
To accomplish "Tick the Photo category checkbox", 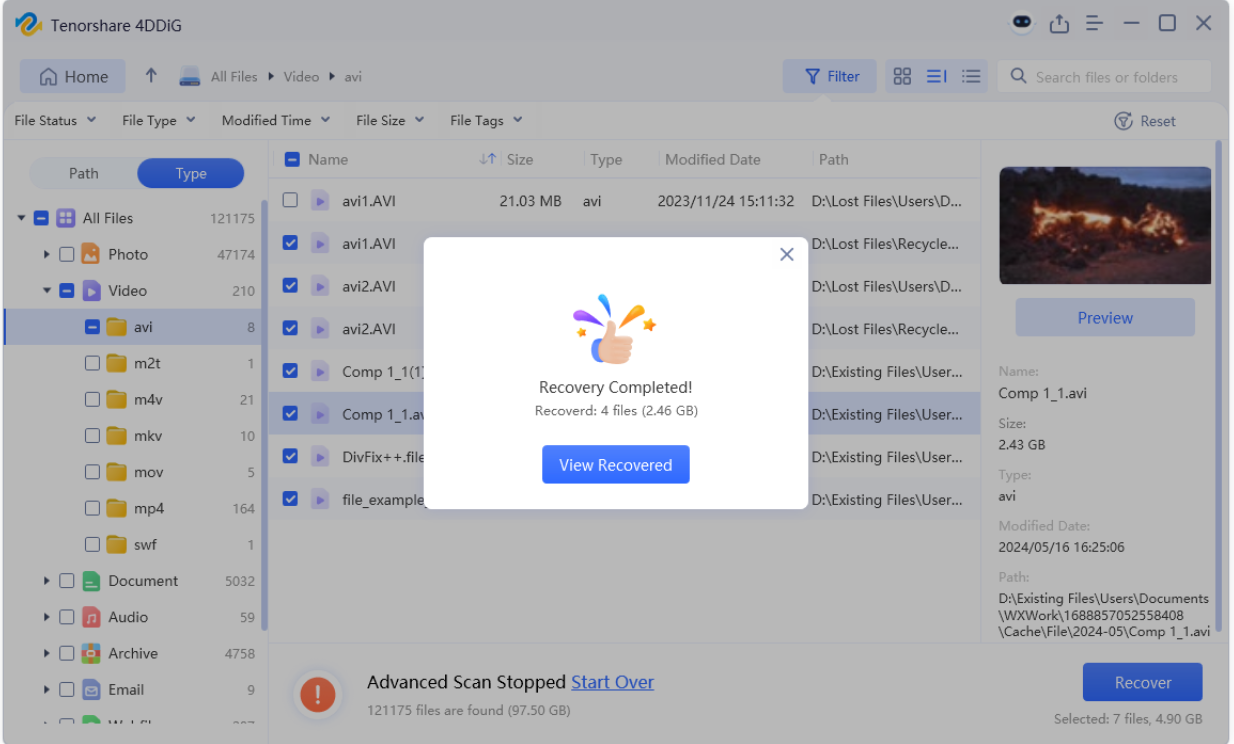I will [67, 255].
